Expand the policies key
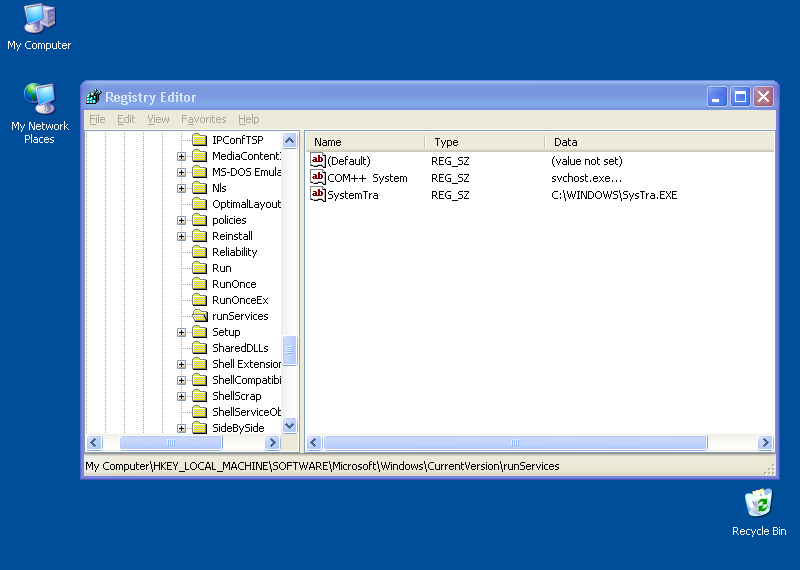Image resolution: width=800 pixels, height=570 pixels. (x=181, y=220)
